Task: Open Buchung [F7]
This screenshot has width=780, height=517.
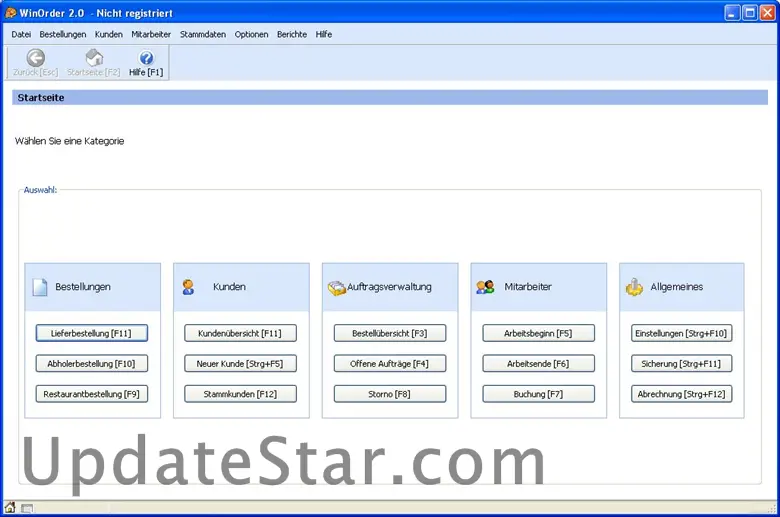Action: pyautogui.click(x=538, y=394)
